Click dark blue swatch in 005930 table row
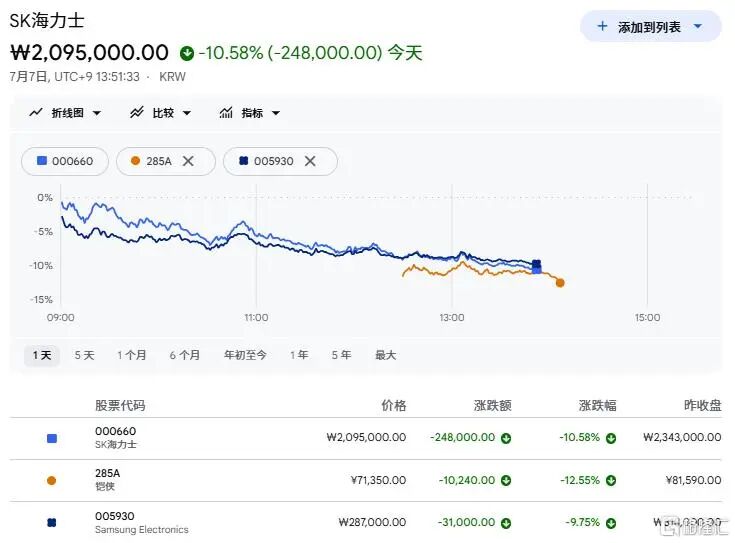 point(52,522)
